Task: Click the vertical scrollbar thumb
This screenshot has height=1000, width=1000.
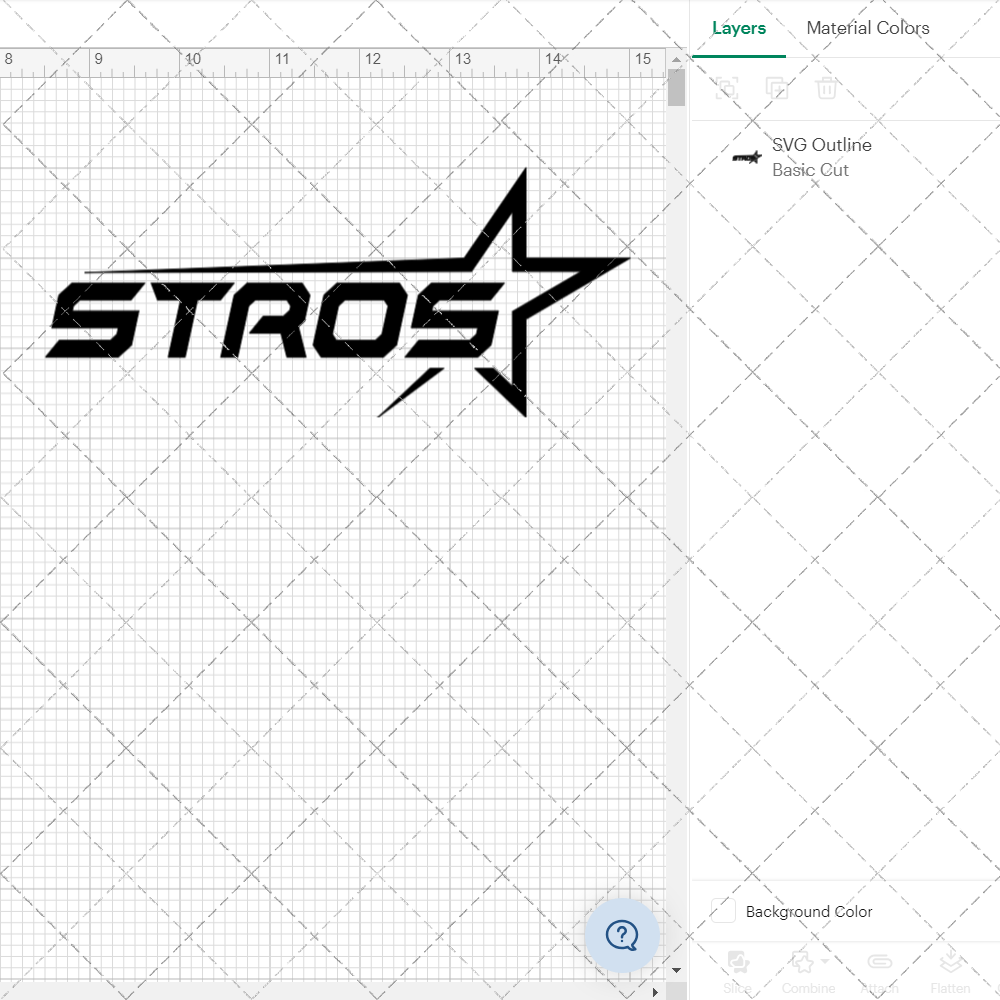Action: pos(677,87)
